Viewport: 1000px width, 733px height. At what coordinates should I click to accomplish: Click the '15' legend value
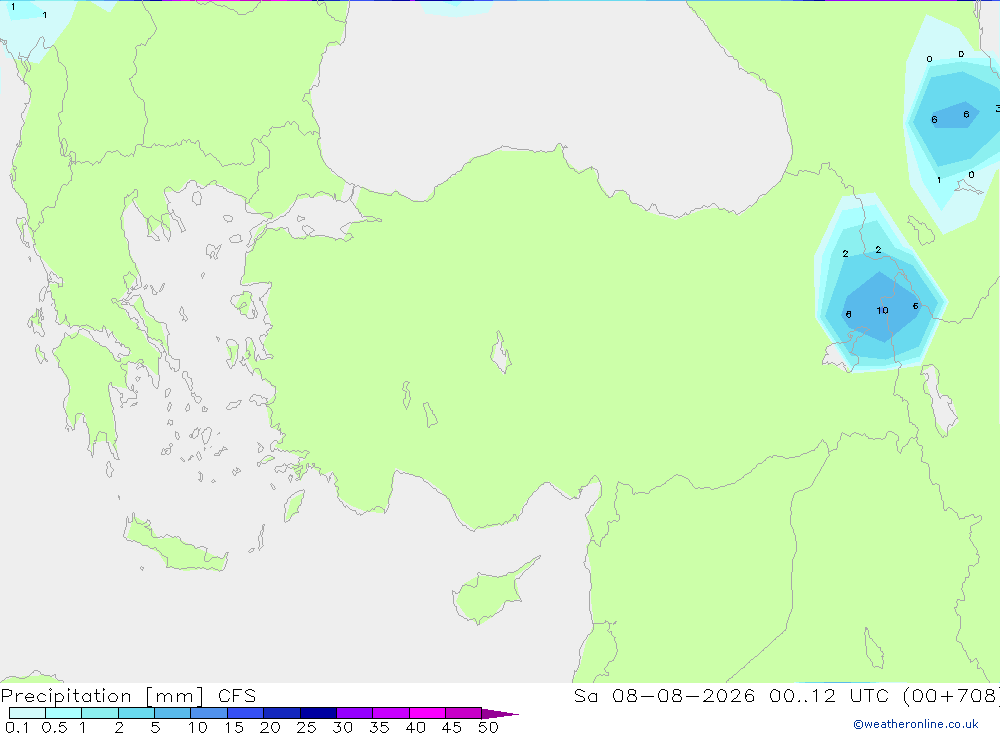coord(233,727)
